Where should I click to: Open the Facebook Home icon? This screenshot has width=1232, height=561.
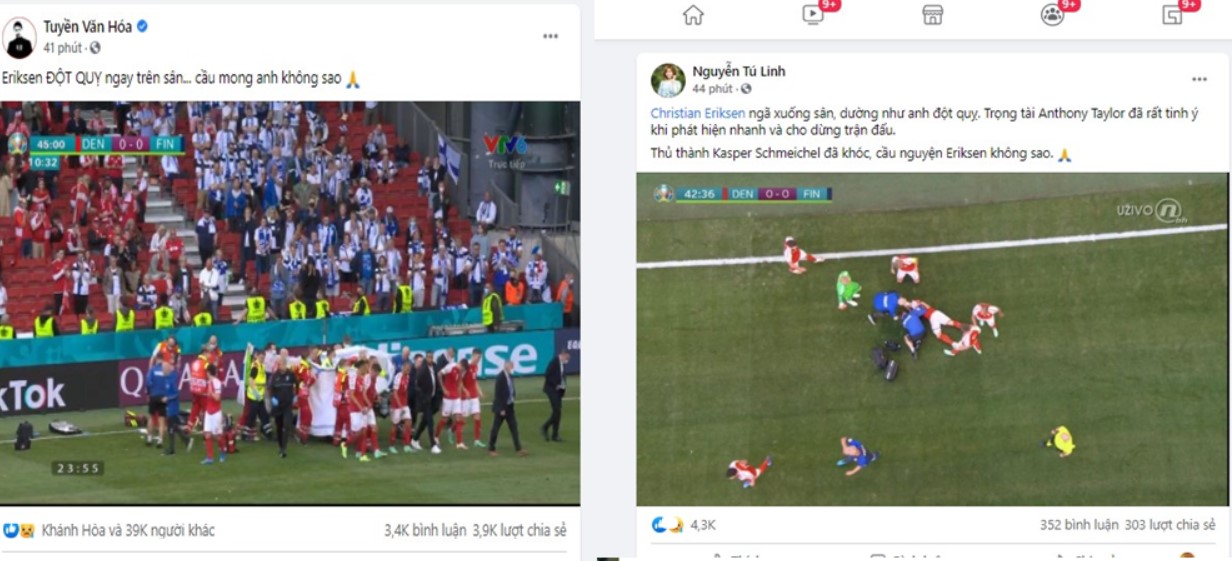(x=693, y=15)
